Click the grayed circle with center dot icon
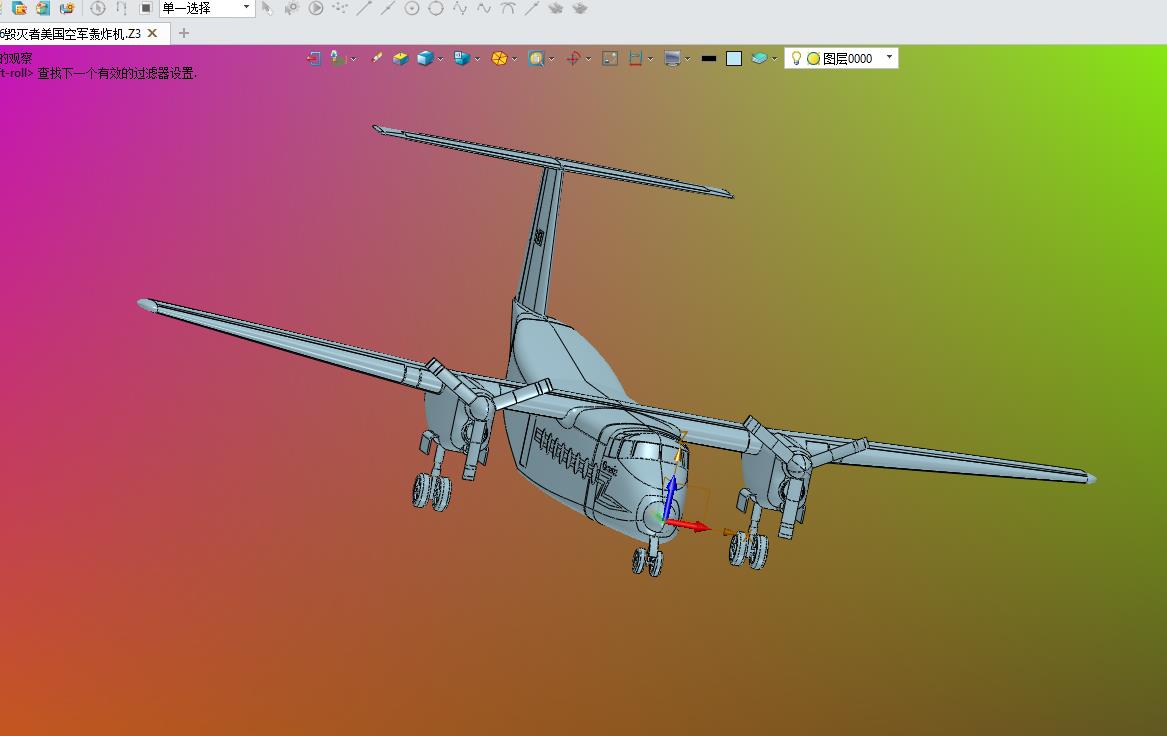This screenshot has height=736, width=1167. point(412,8)
